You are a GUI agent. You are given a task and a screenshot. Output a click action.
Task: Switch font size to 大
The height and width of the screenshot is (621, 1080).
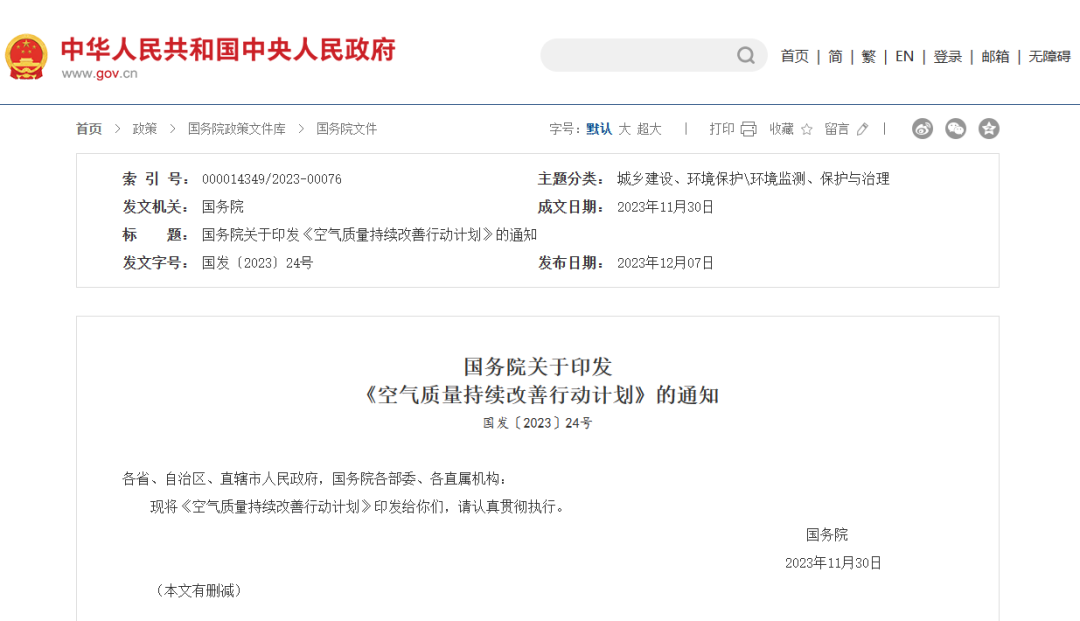coord(624,129)
